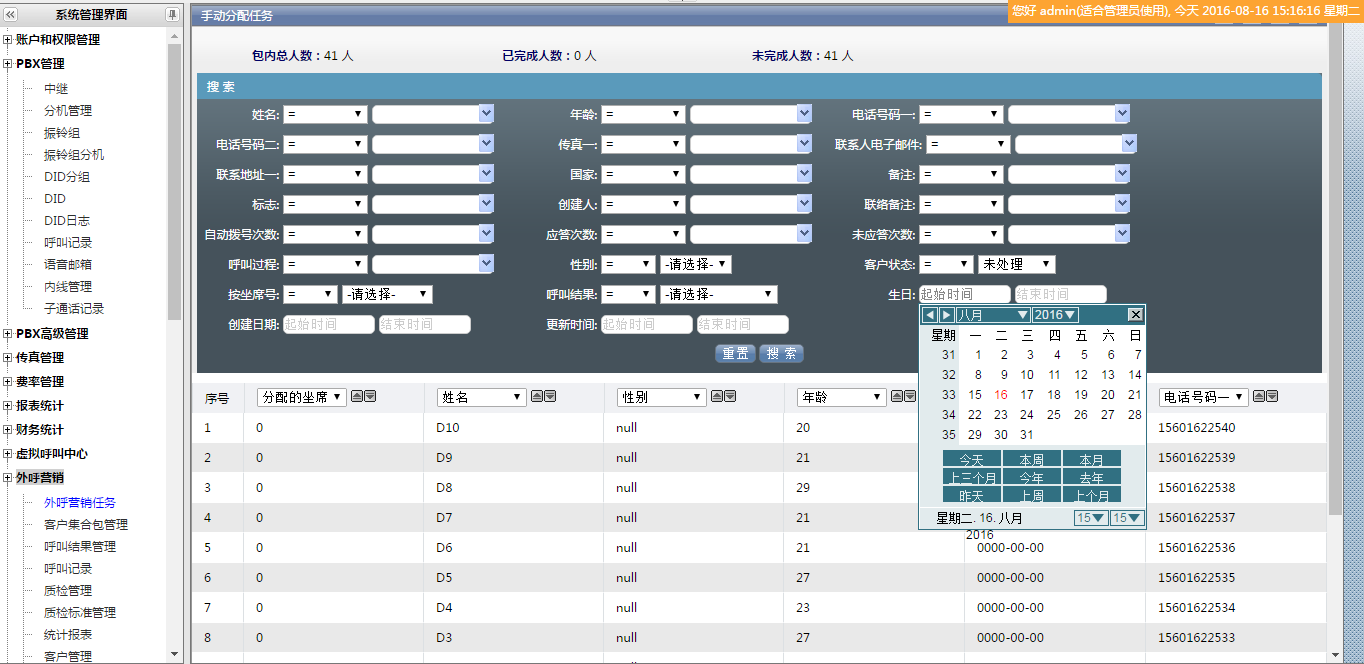Screen dimensions: 1364x664
Task: Expand the 财务统计 tree node
Action: 8,430
